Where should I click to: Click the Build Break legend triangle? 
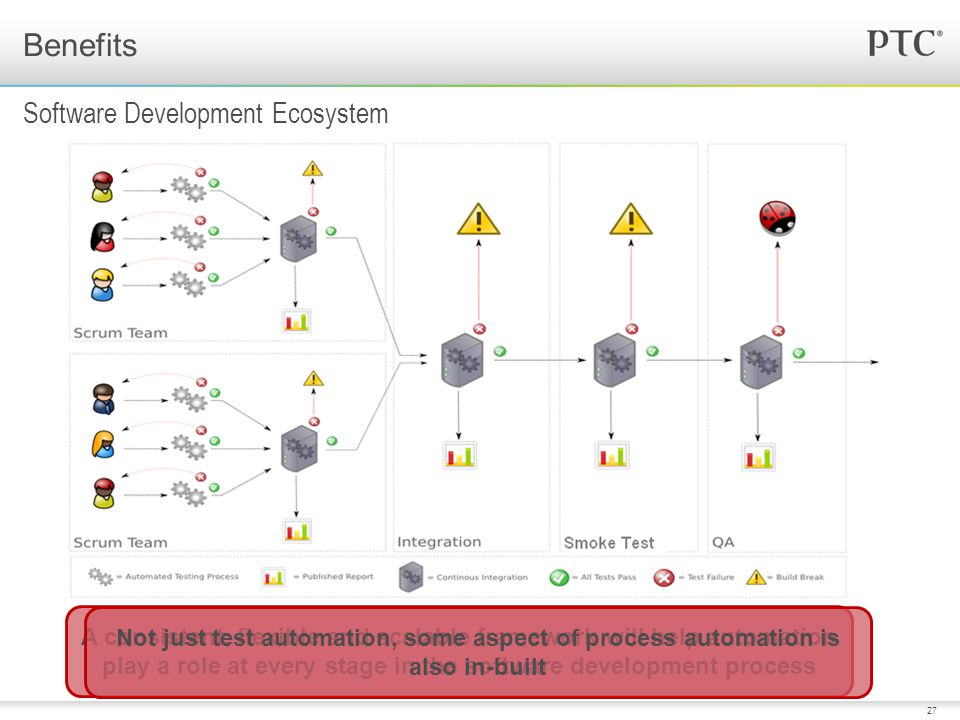756,577
